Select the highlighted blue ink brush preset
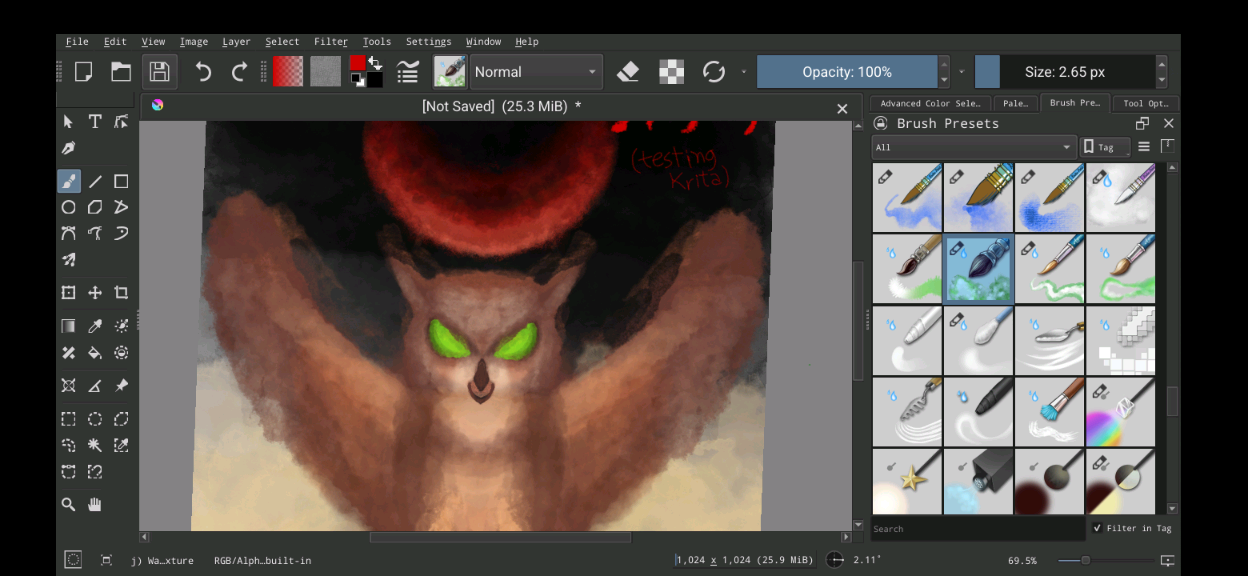Viewport: 1248px width, 576px height. [x=979, y=269]
